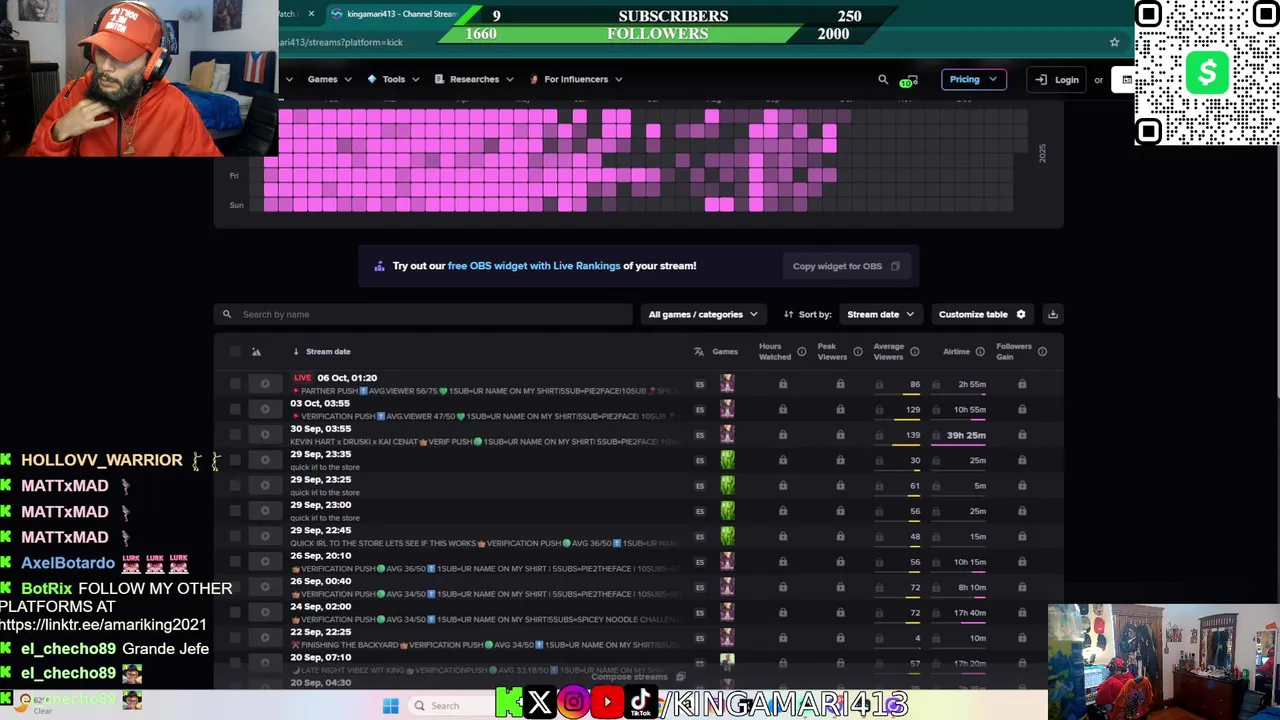Check the box for 29 Sep, 23:25 stream
The height and width of the screenshot is (720, 1280).
(x=235, y=486)
